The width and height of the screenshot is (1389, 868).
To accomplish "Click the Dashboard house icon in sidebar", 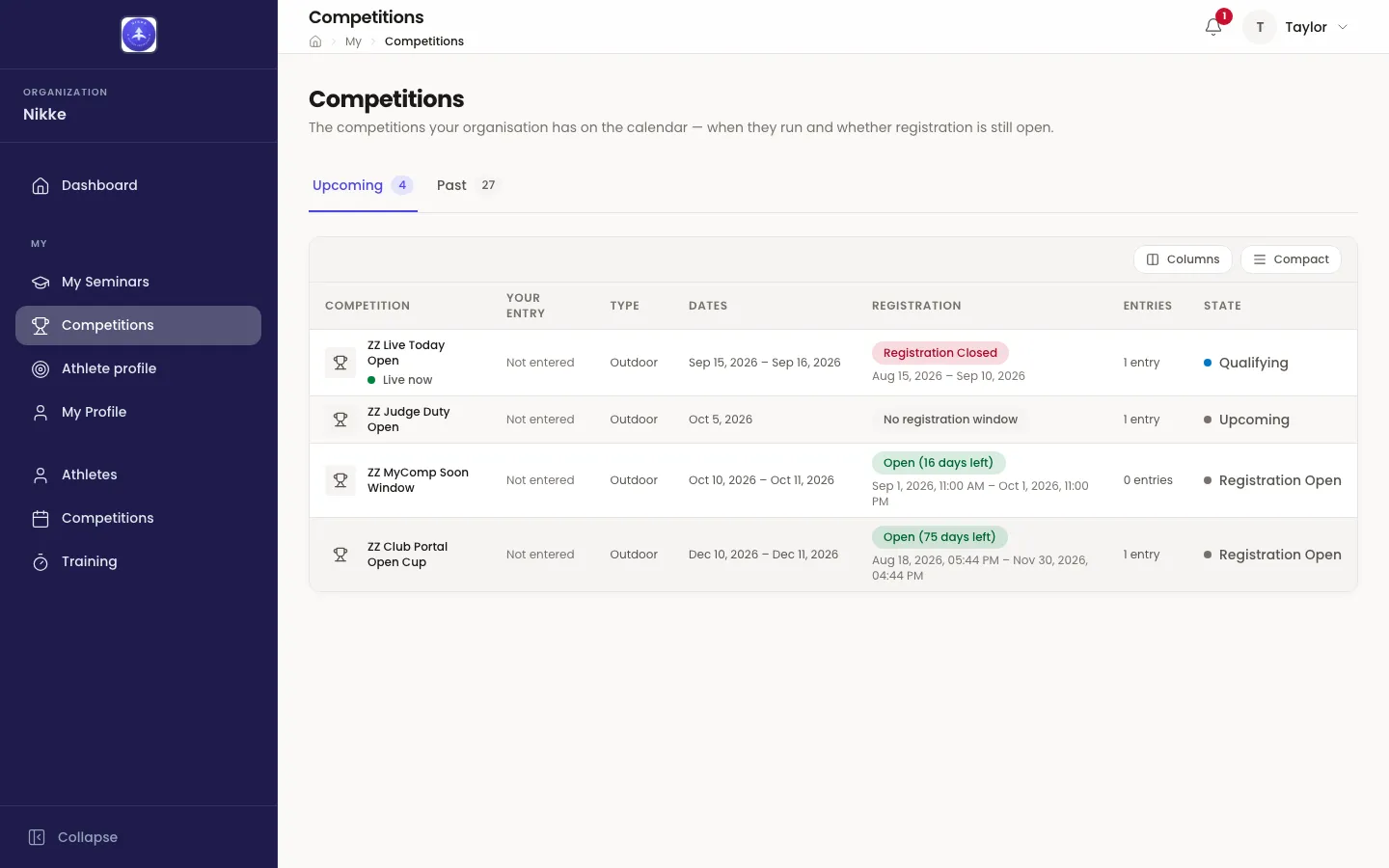I will [x=41, y=185].
